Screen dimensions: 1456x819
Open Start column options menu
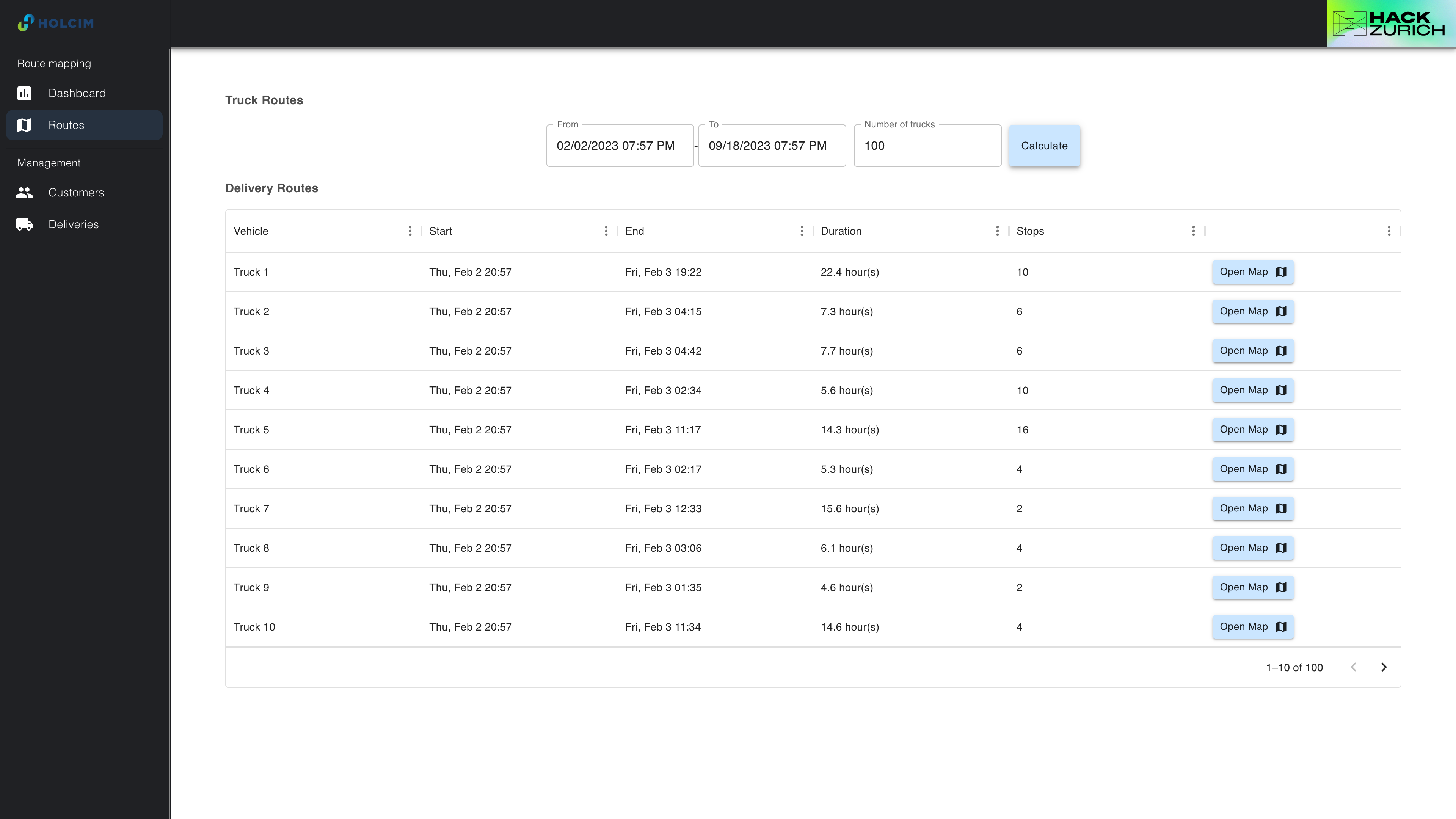point(606,231)
